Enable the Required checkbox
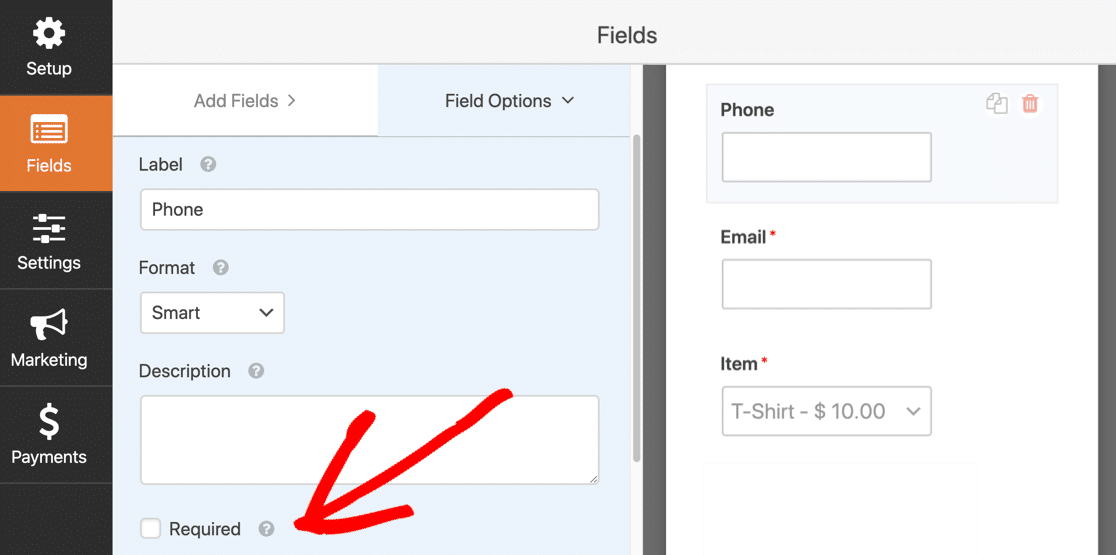 pos(150,529)
